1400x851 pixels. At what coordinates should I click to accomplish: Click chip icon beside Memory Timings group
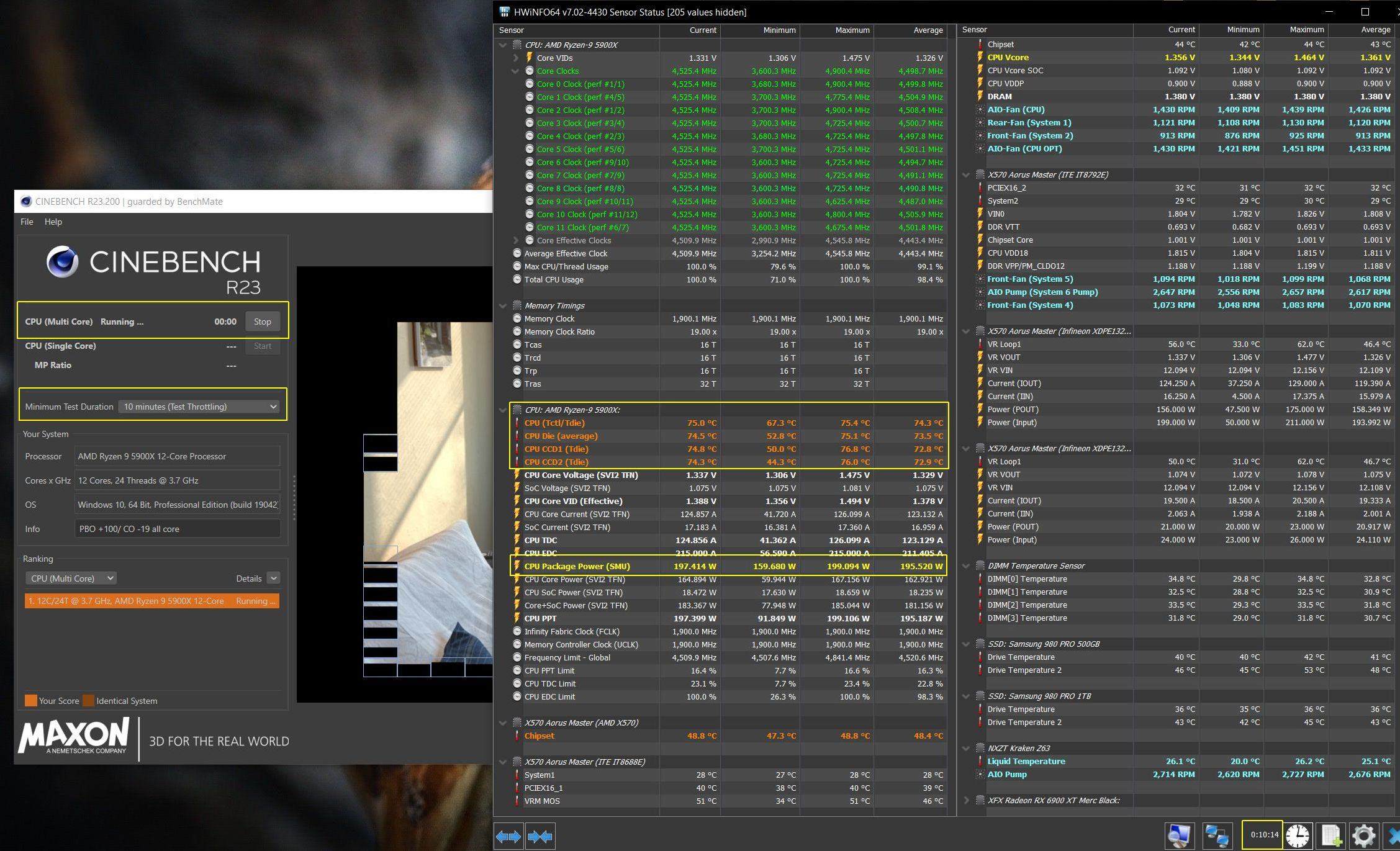coord(517,305)
